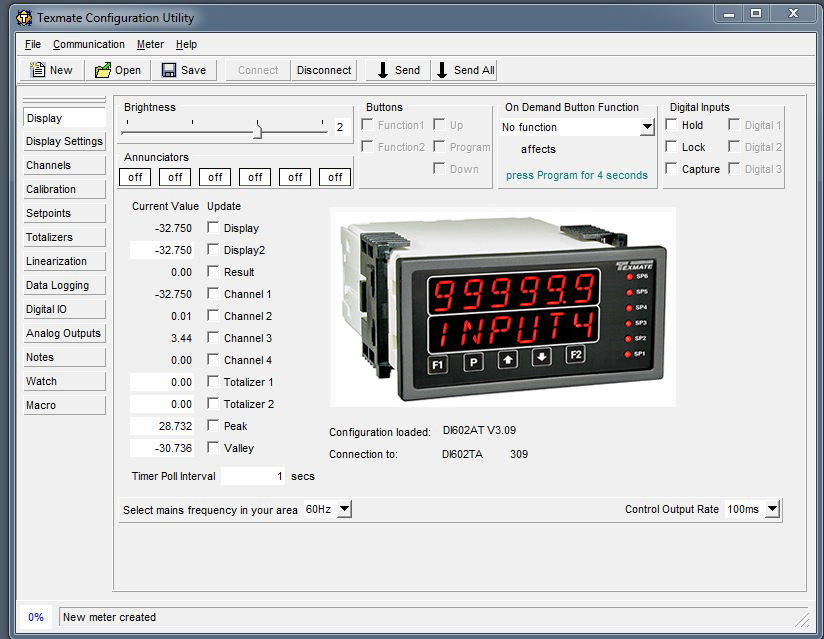Open the Help menu
This screenshot has height=639, width=824.
point(186,44)
